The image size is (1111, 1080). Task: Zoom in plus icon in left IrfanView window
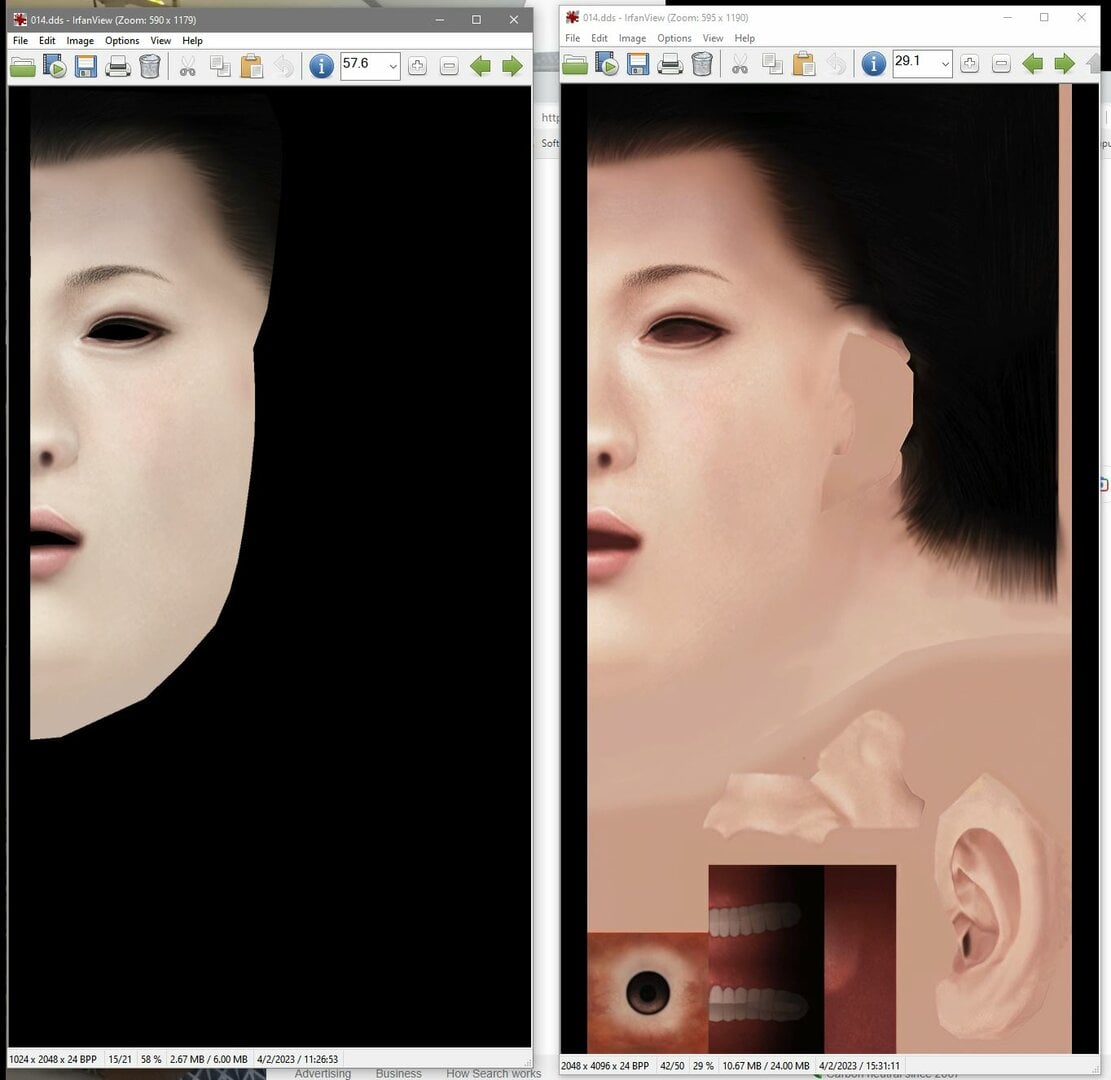pos(417,67)
